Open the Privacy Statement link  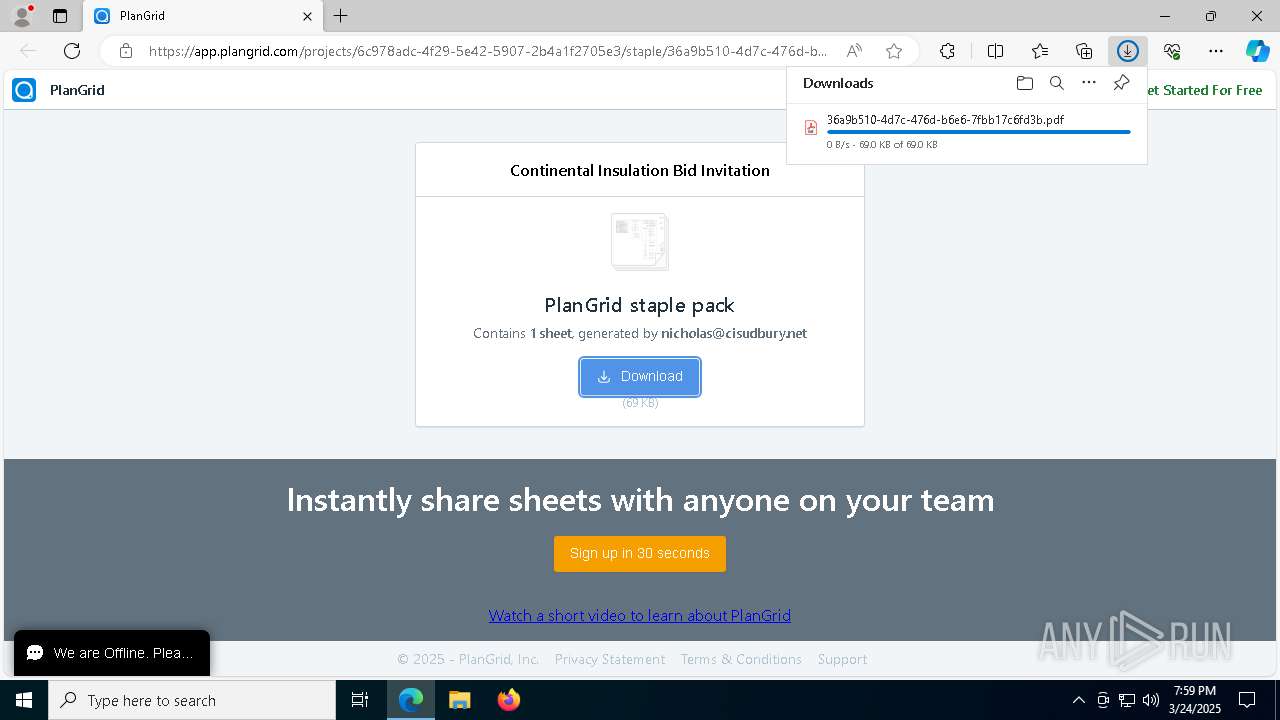[610, 659]
